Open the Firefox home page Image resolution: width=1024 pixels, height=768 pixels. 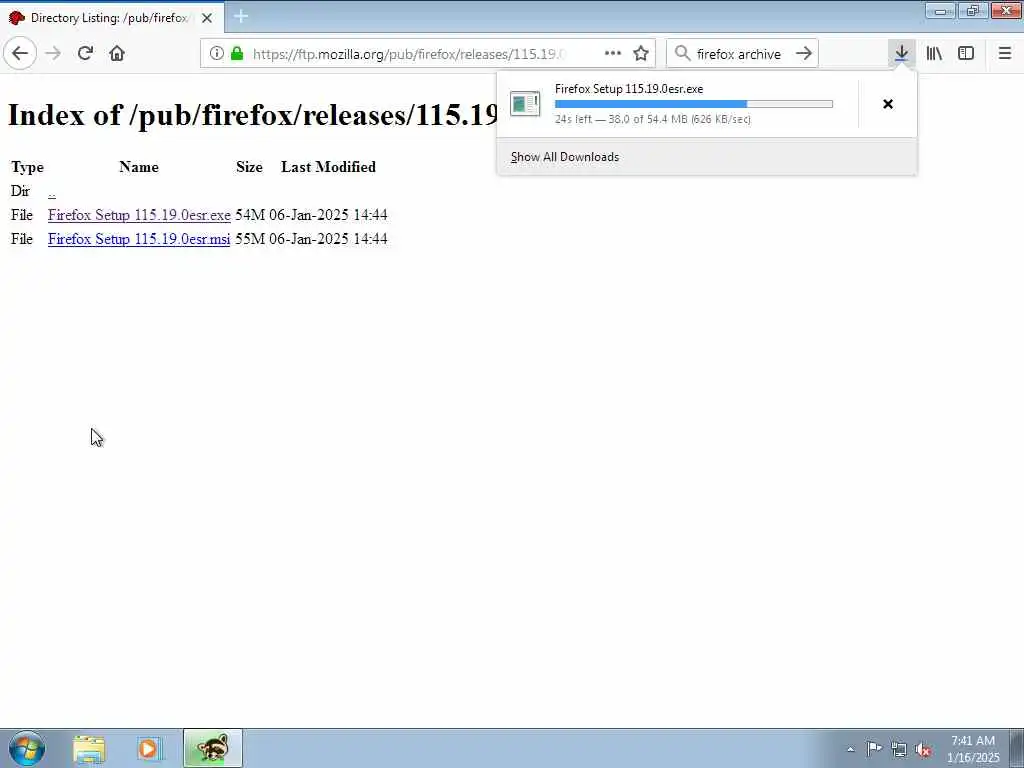(117, 53)
